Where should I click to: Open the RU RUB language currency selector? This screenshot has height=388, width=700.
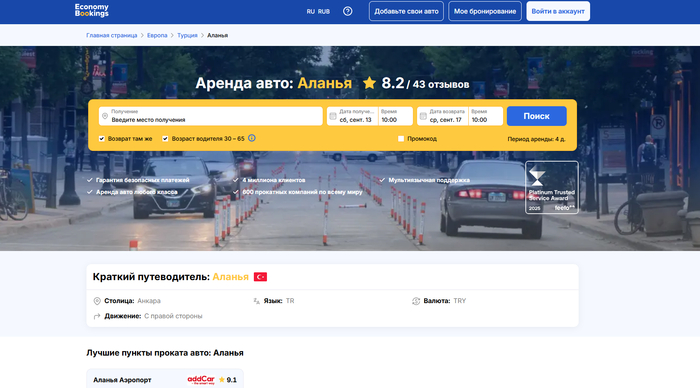pos(318,12)
